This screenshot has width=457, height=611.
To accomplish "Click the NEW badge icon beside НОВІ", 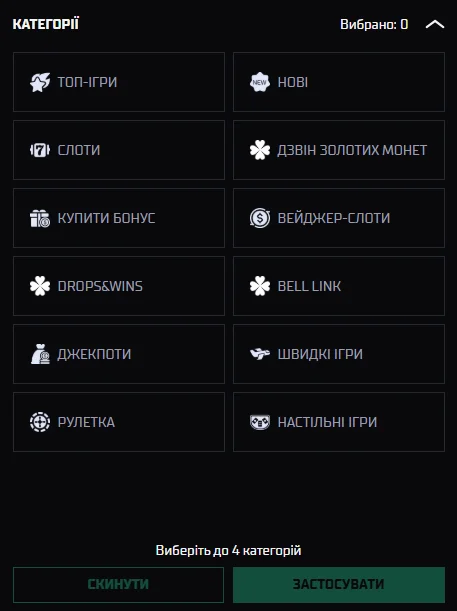I will point(260,82).
